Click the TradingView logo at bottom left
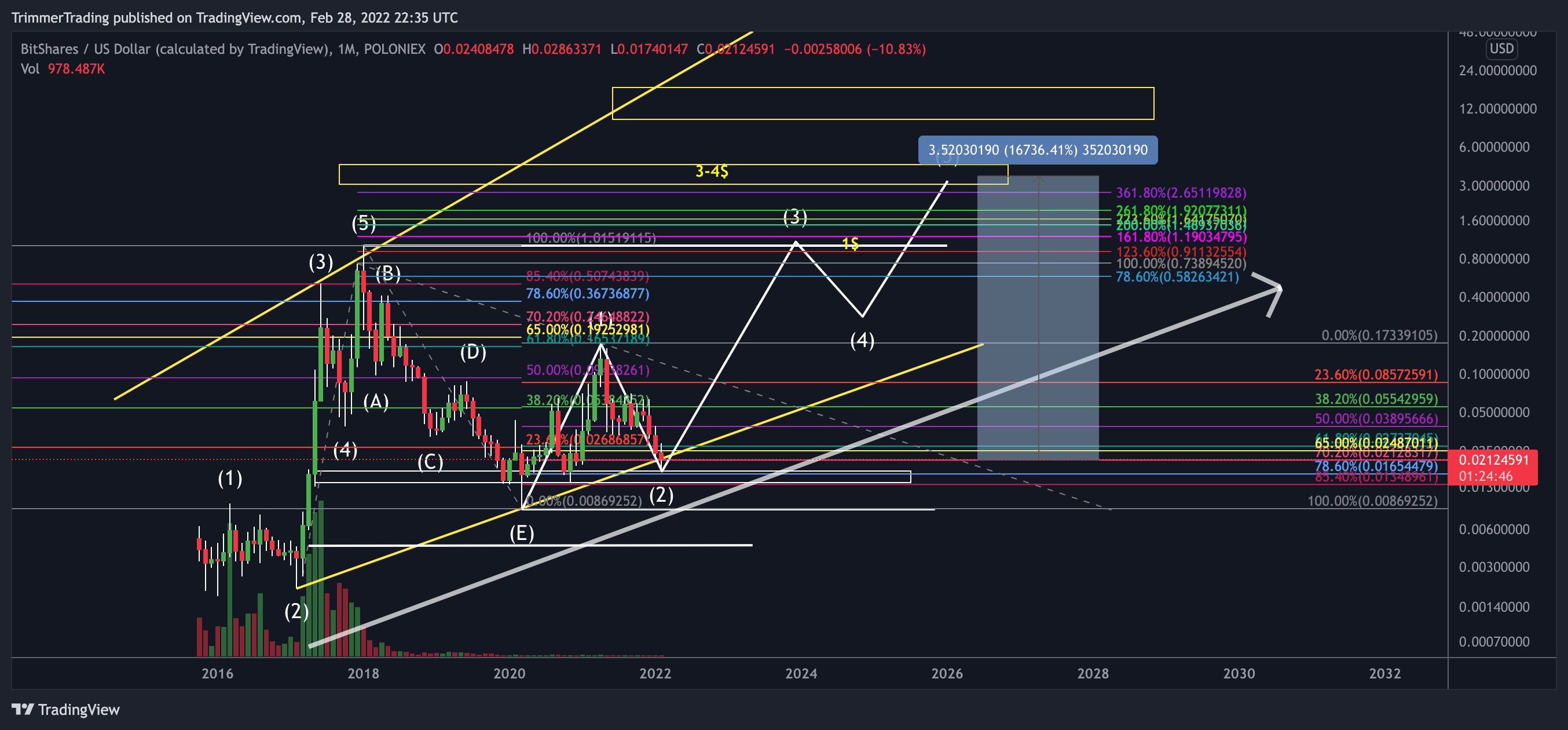Screen dimensions: 1568x730 click(x=66, y=709)
